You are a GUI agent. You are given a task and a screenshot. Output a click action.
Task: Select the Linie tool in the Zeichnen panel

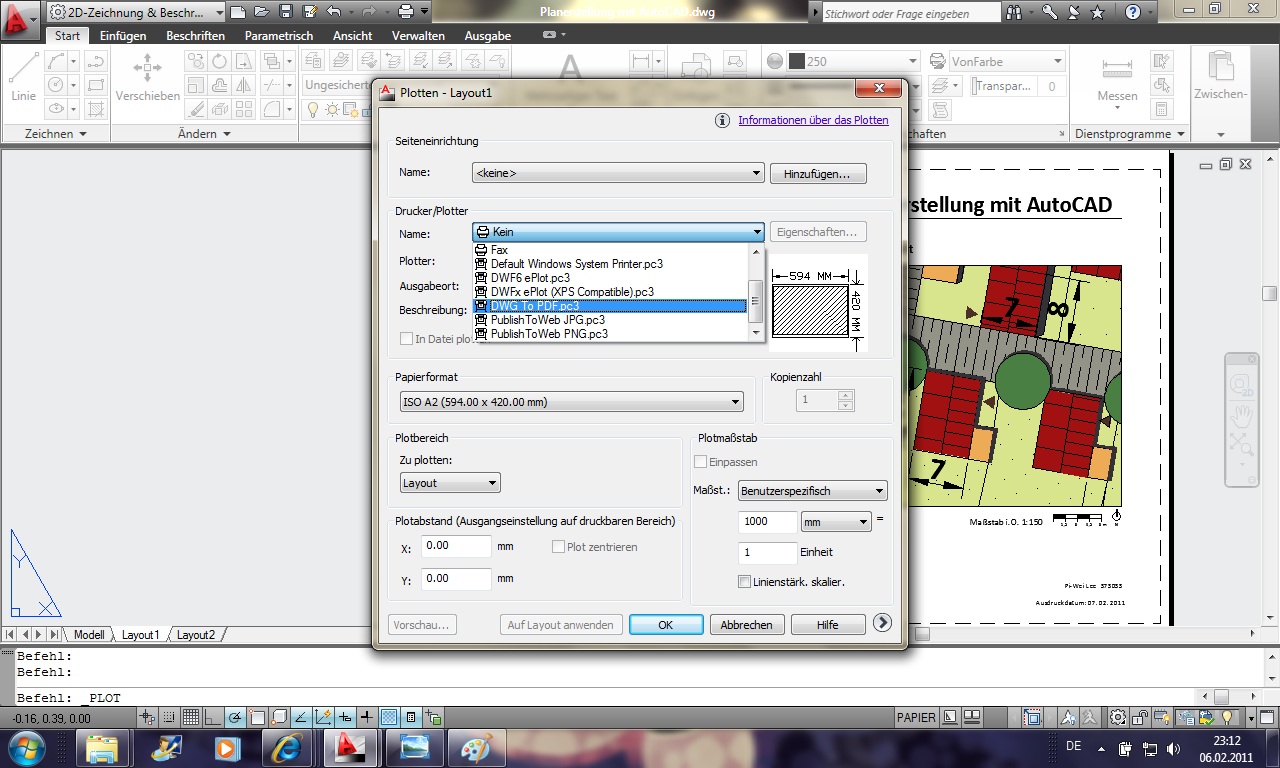(x=22, y=71)
